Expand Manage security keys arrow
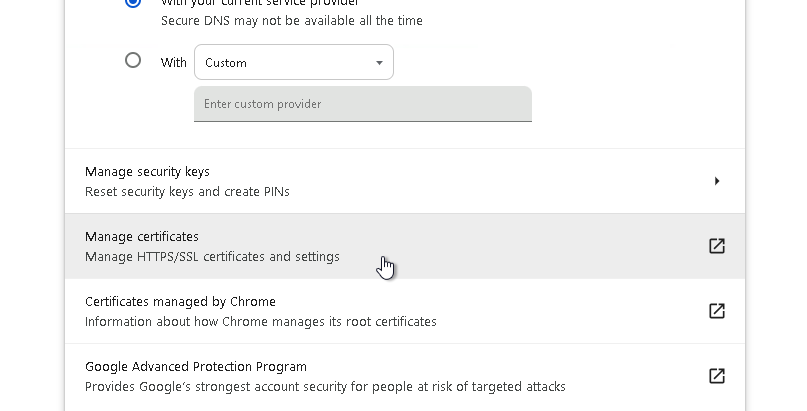 click(x=717, y=181)
